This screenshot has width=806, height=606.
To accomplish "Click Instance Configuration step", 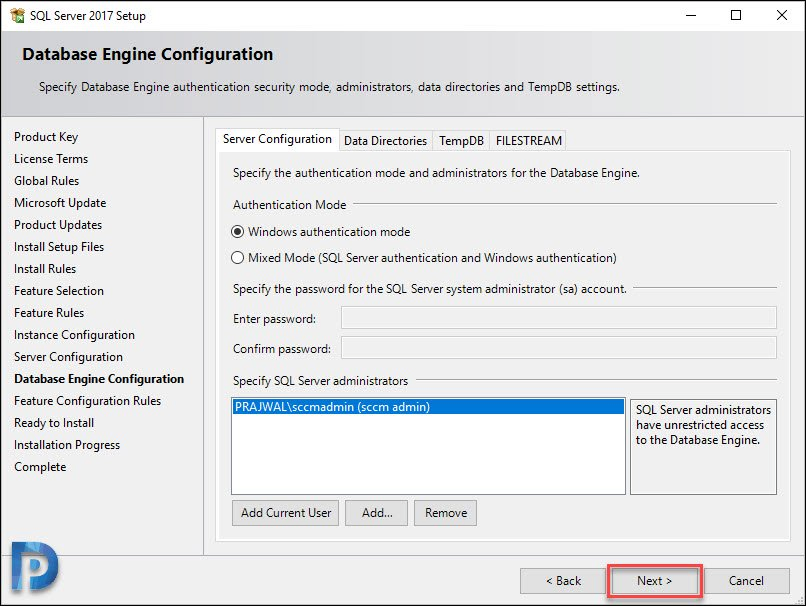I will 75,335.
